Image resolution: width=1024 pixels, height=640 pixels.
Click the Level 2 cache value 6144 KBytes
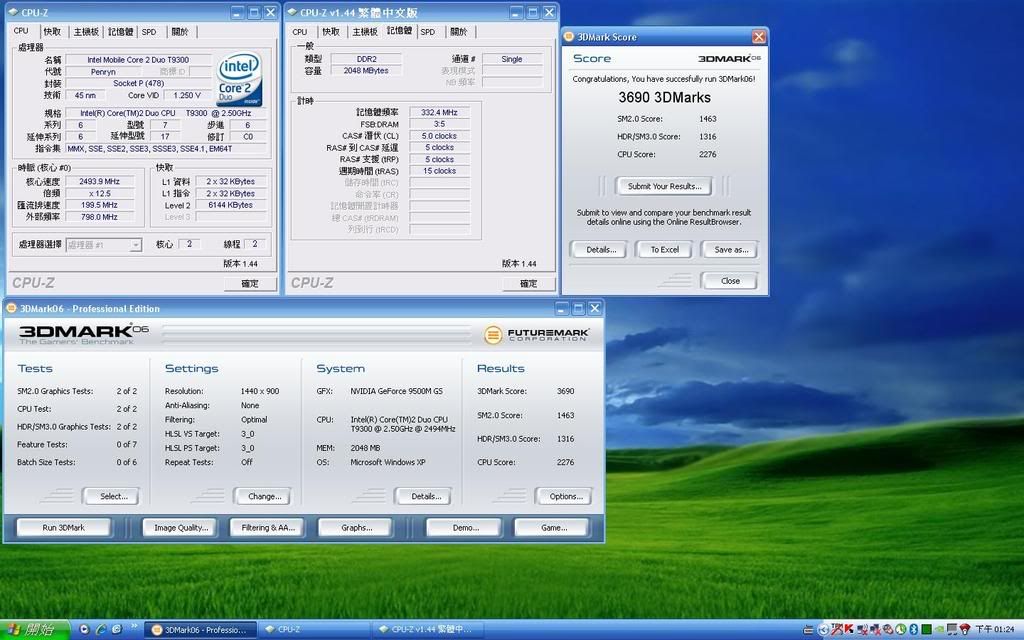(230, 205)
